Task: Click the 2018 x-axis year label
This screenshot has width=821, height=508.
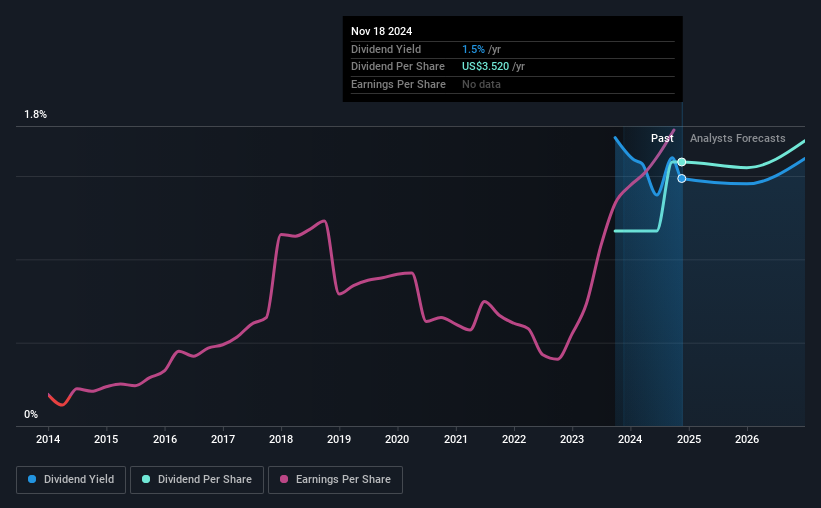Action: [281, 439]
